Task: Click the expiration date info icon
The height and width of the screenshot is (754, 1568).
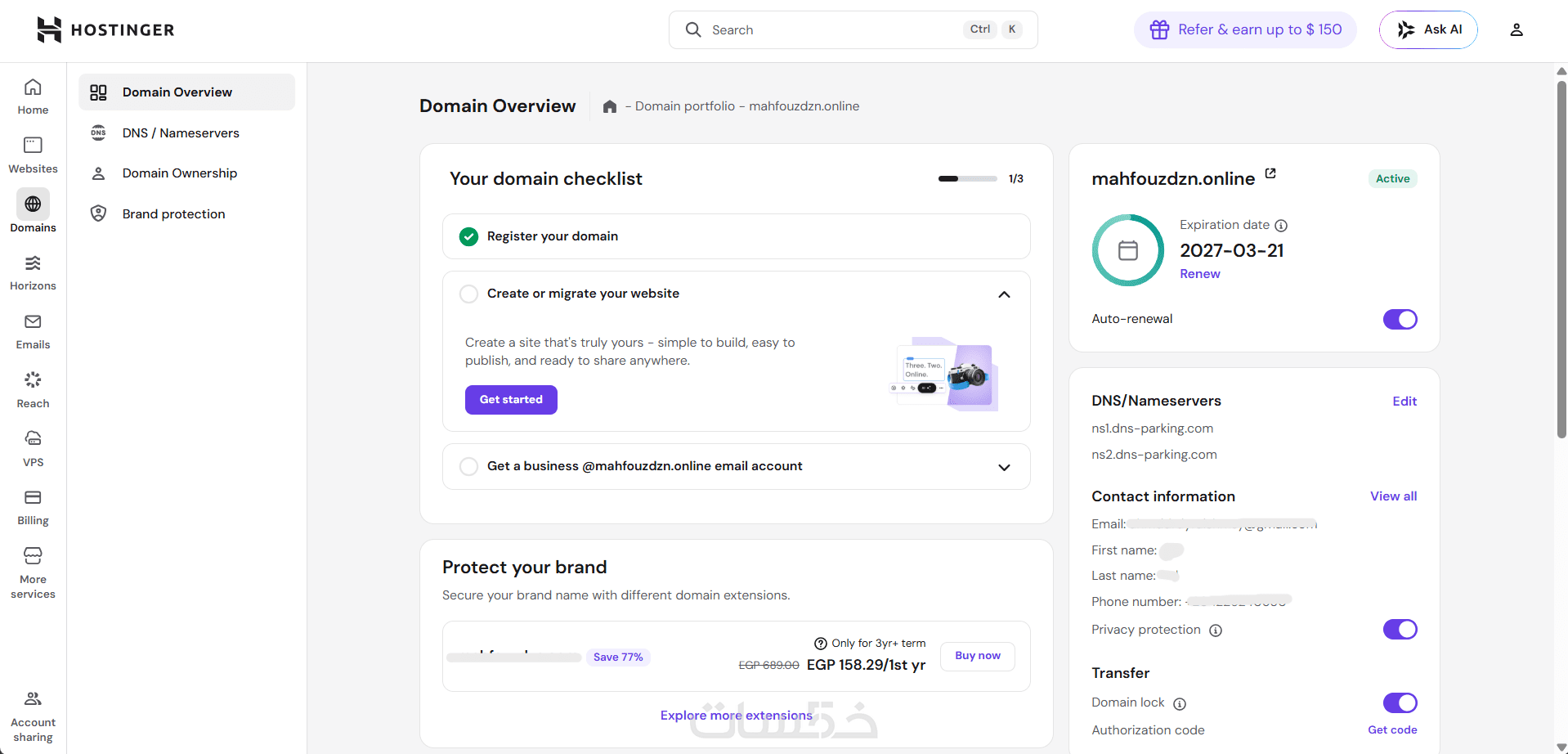Action: pyautogui.click(x=1281, y=226)
